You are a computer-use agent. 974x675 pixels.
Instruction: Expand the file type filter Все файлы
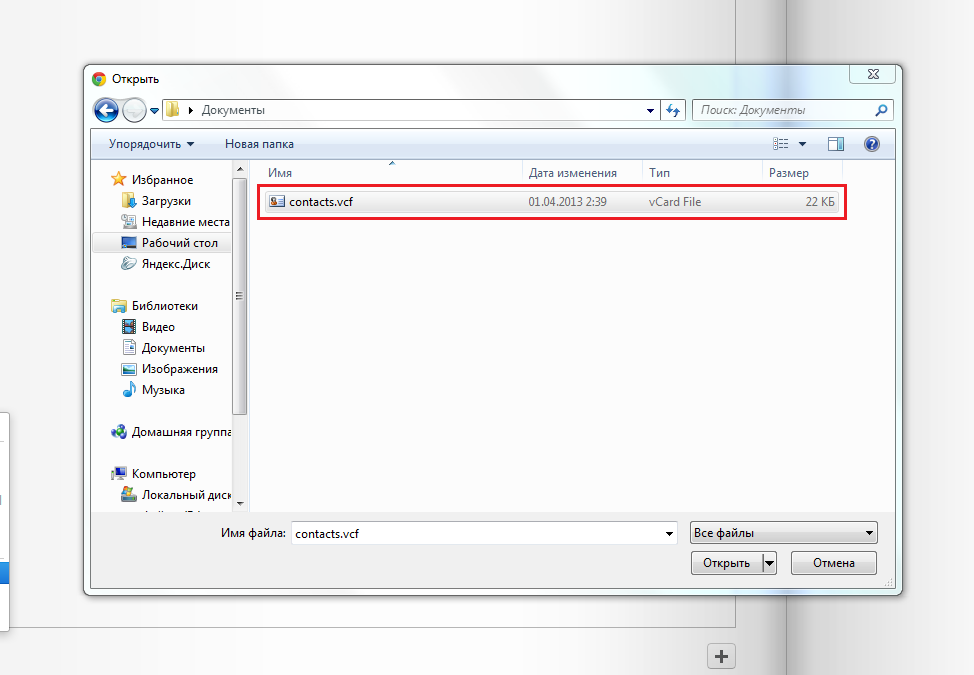783,533
